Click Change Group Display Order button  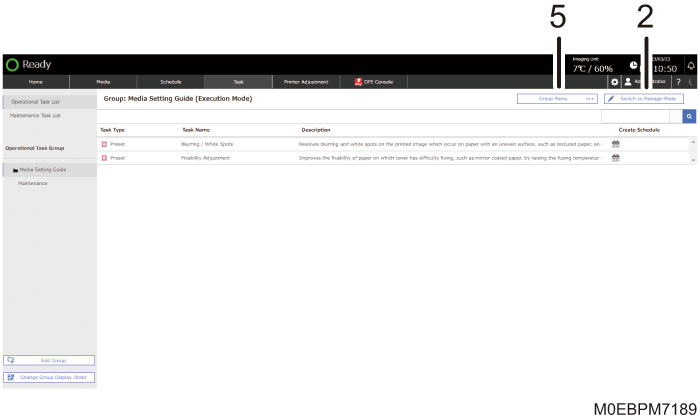pos(49,377)
